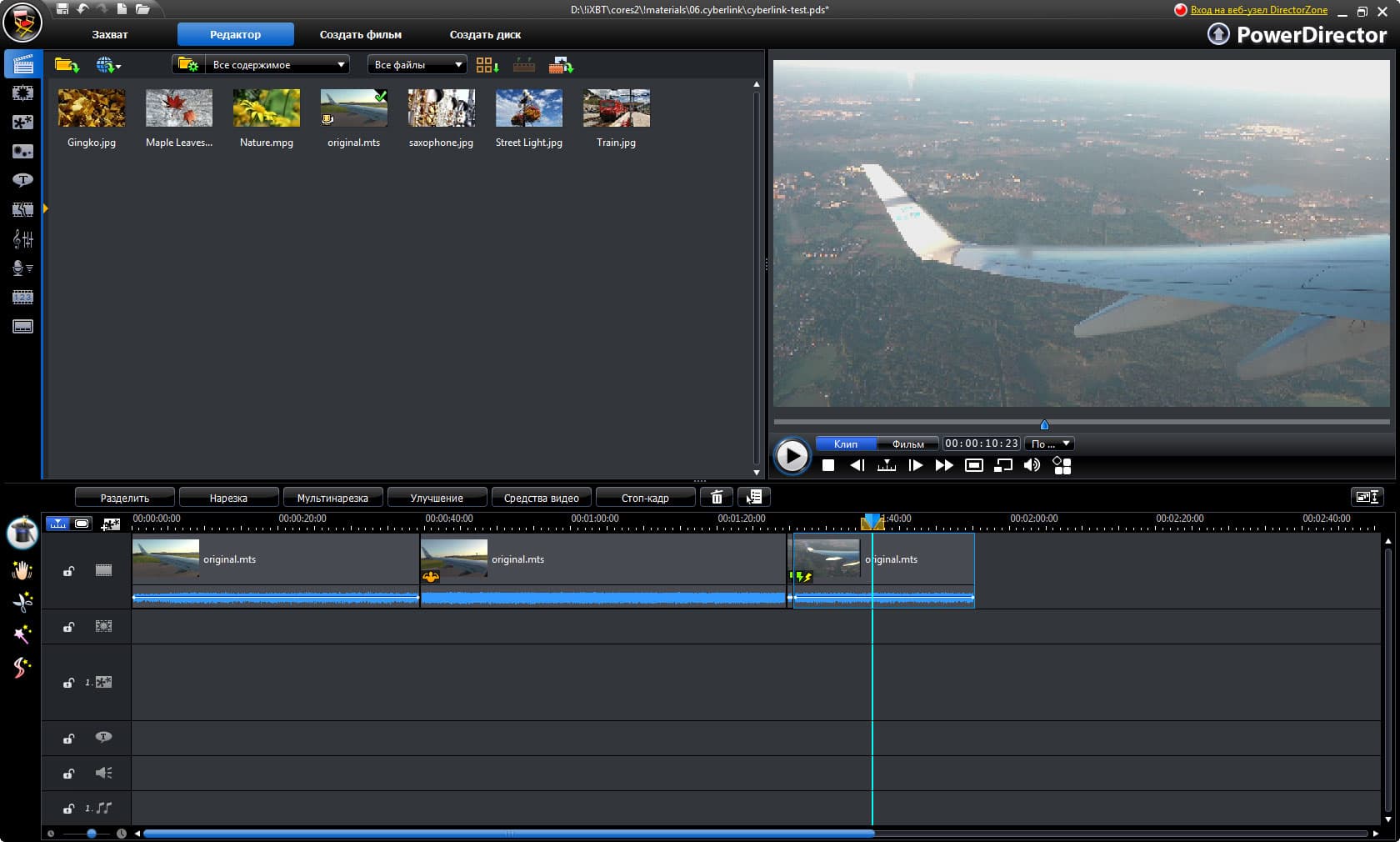Screen dimensions: 1400x842
Task: Click the Magic Movie Wizard icon
Action: pos(22,532)
